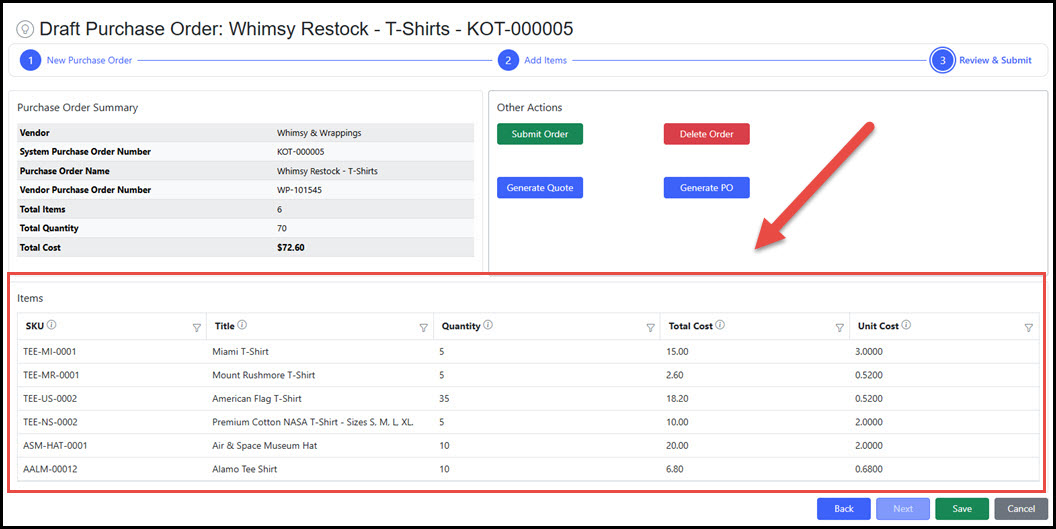Image resolution: width=1056 pixels, height=529 pixels.
Task: Click the info icon next to SKU
Action: tap(52, 325)
